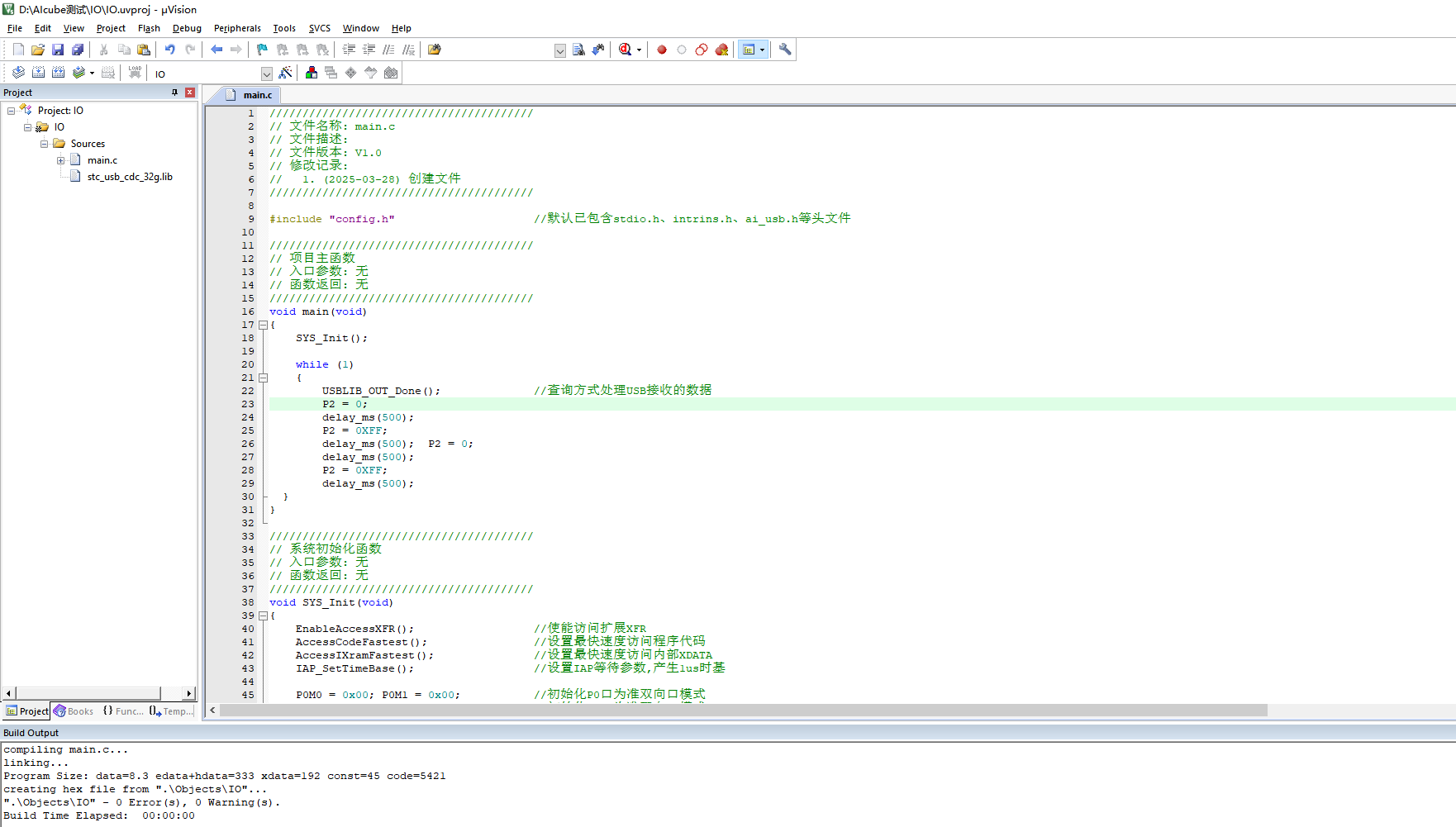Toggle the project window view button

click(x=749, y=50)
